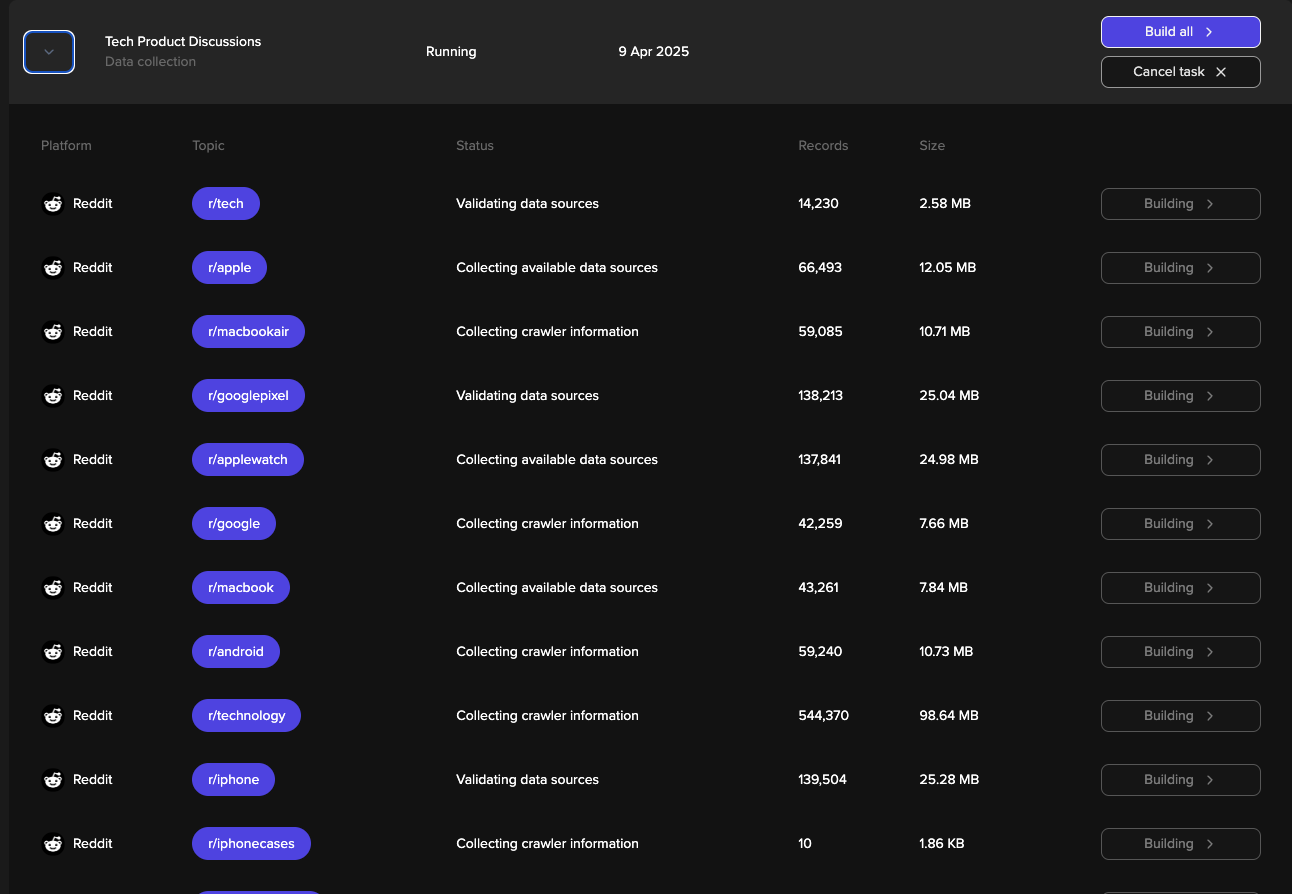Click the Reddit icon in r/iphonecases row
This screenshot has width=1292, height=894.
click(53, 844)
